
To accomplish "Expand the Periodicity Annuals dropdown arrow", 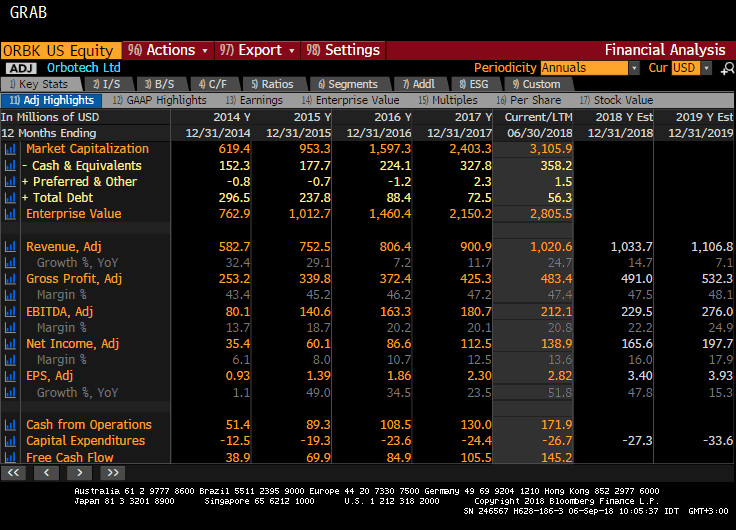I will pos(634,68).
